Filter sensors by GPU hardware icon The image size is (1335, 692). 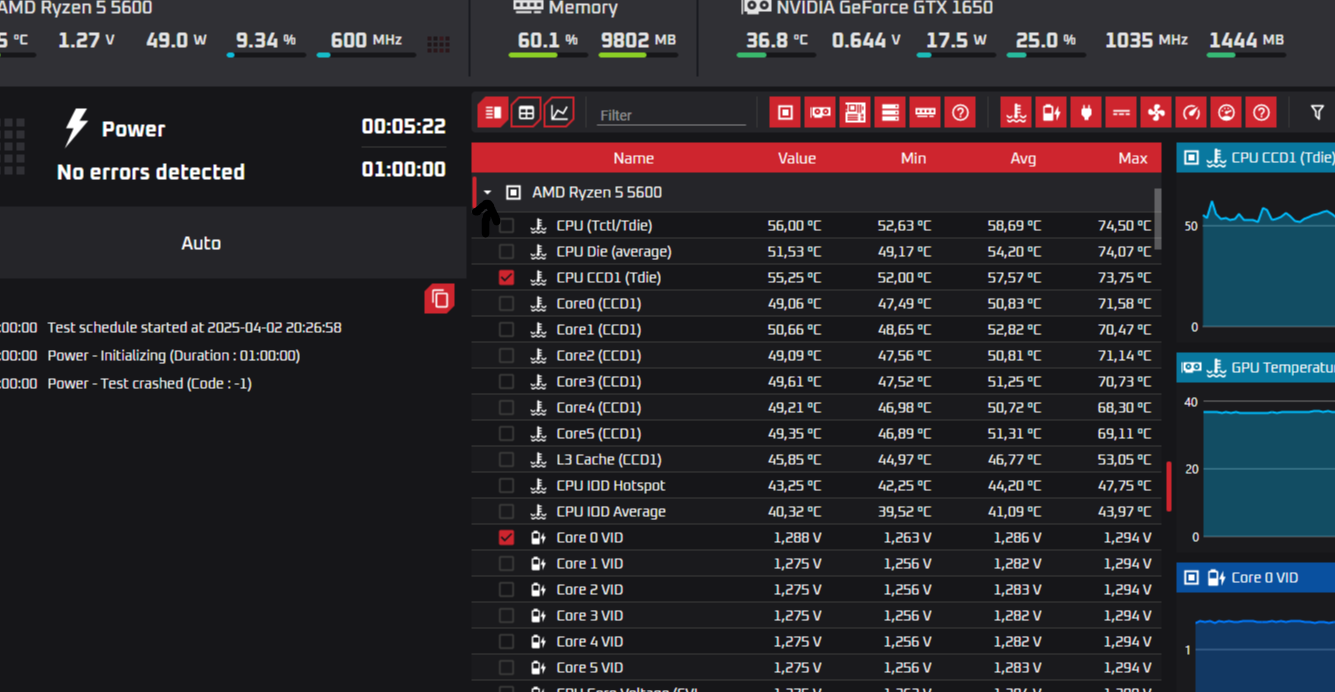(x=820, y=113)
